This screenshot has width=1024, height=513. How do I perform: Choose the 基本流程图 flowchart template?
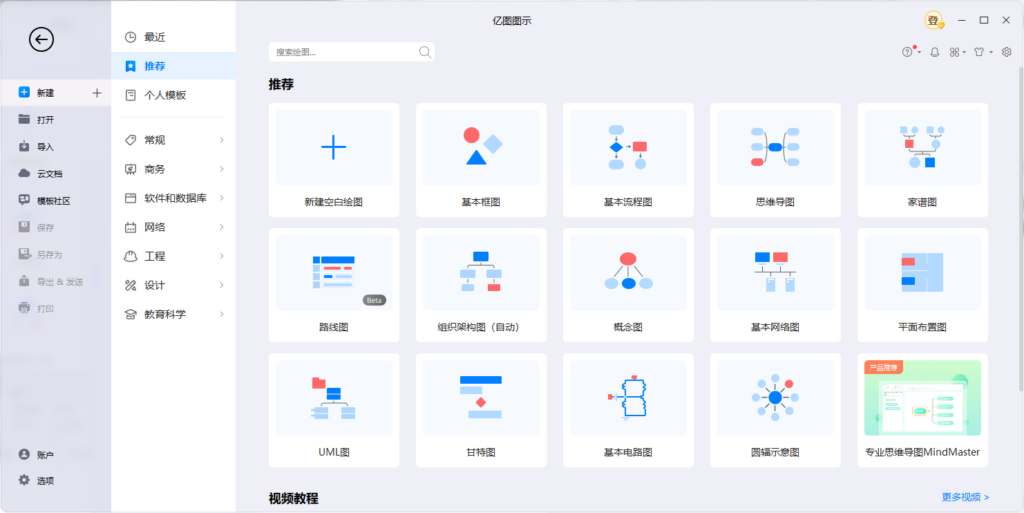[x=628, y=160]
